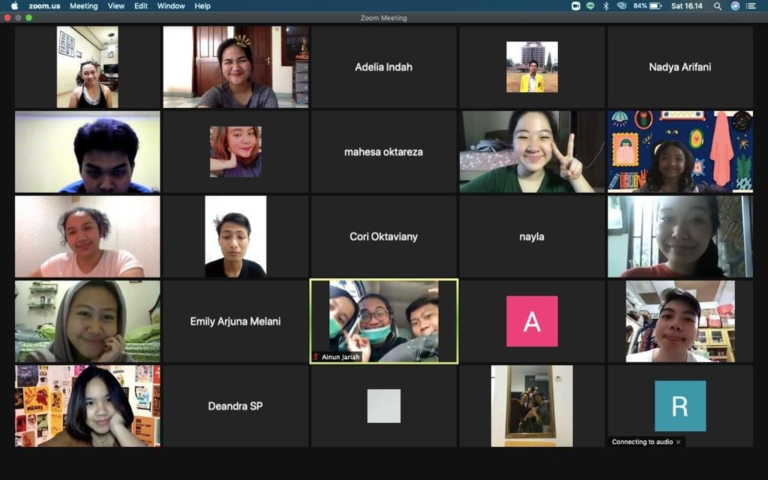Select the video of person in blue shirt

click(x=87, y=152)
